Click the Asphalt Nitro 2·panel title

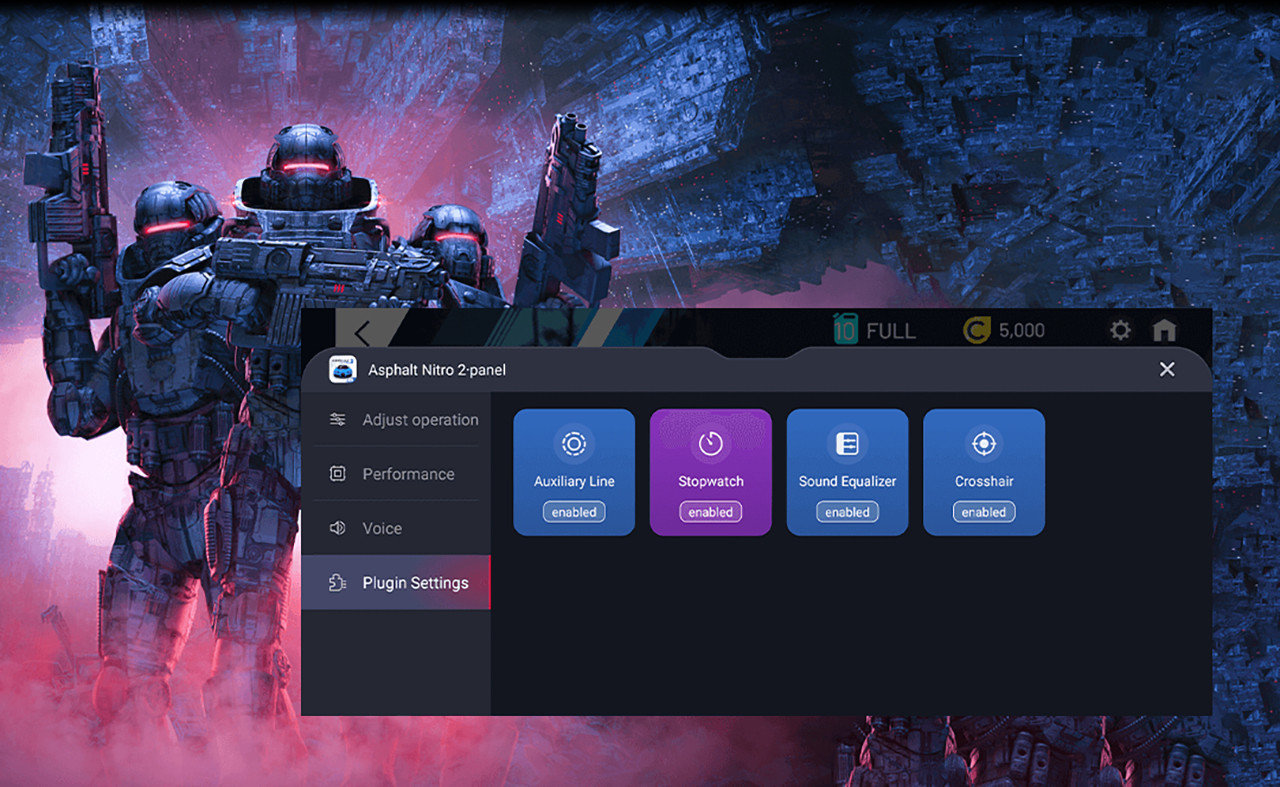click(x=437, y=370)
